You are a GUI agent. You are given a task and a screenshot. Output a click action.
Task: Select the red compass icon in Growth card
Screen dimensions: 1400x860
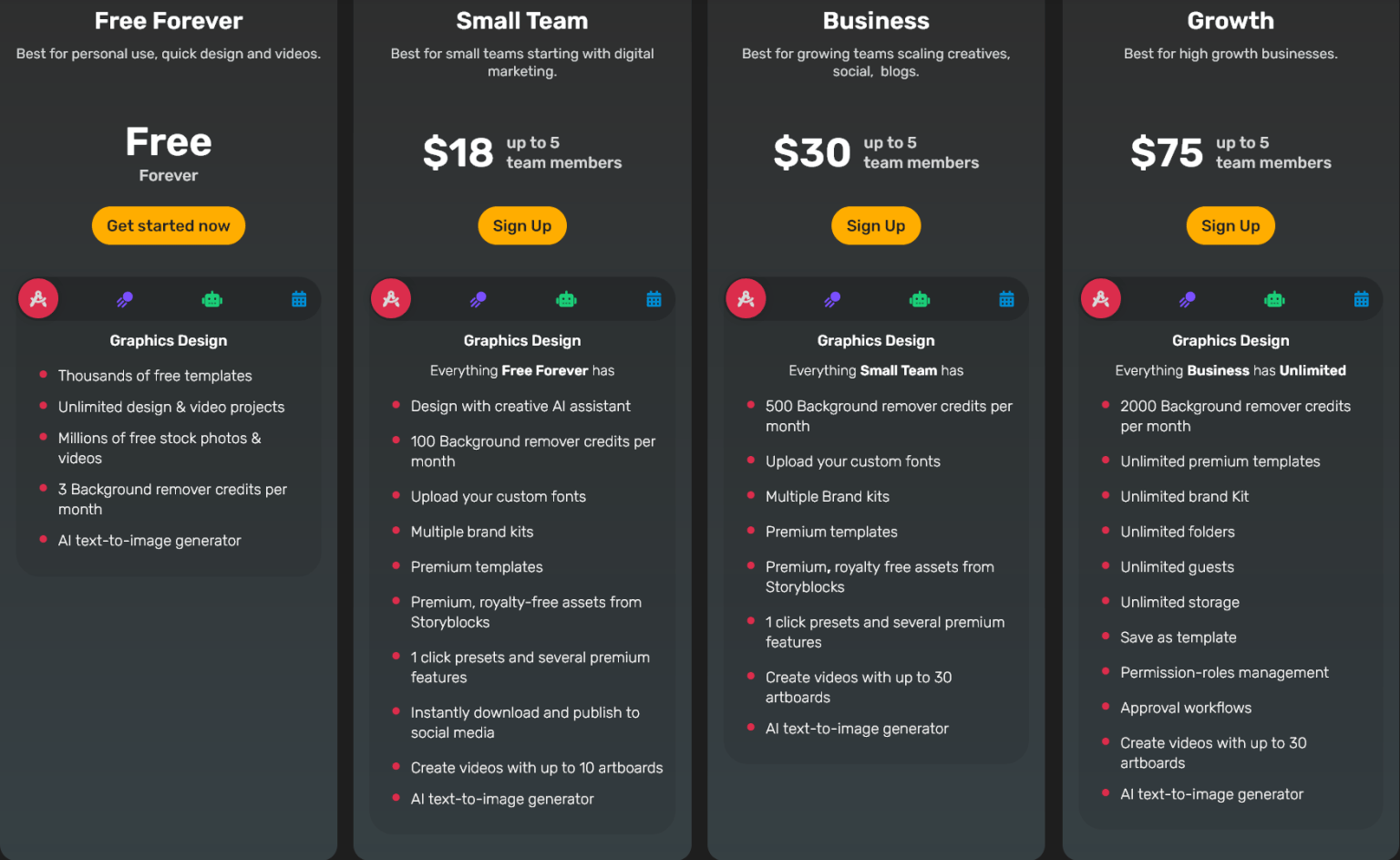coord(1100,298)
